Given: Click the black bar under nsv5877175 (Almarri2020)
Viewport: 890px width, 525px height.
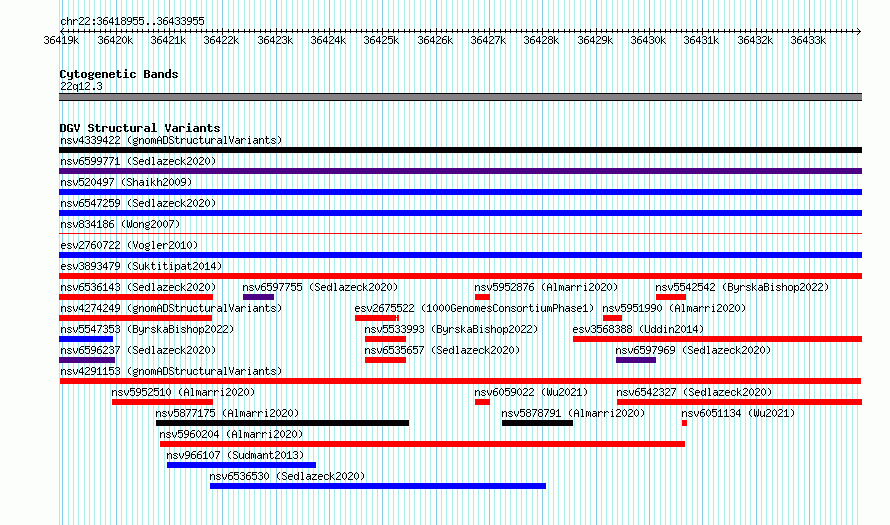Looking at the screenshot, I should 282,423.
